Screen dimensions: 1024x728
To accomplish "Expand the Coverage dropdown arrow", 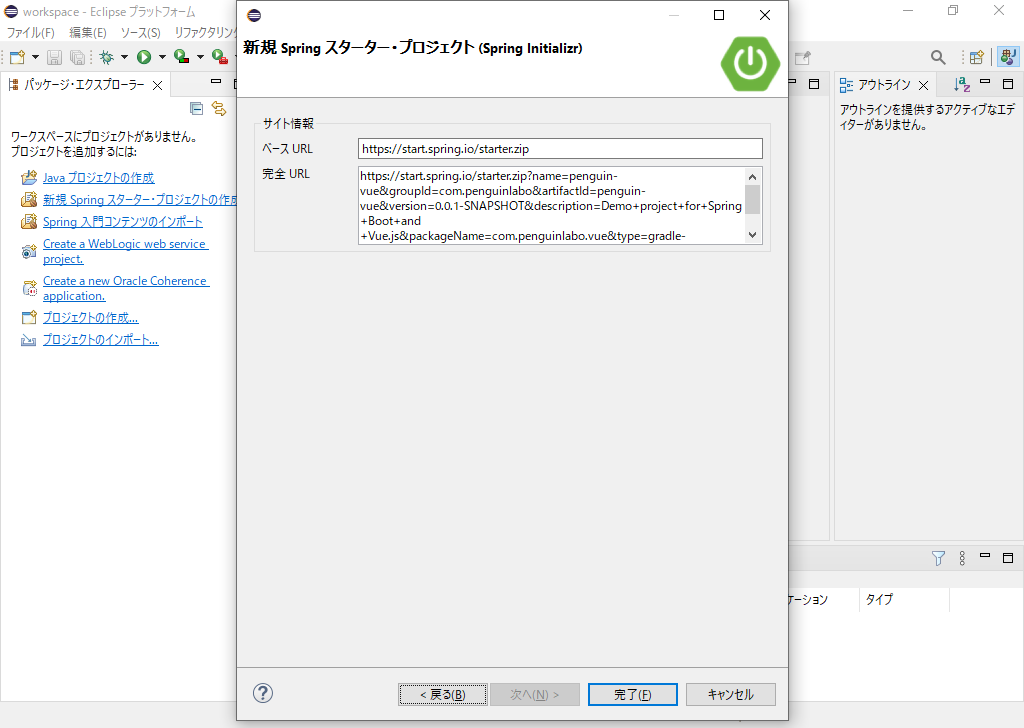I will [x=200, y=57].
